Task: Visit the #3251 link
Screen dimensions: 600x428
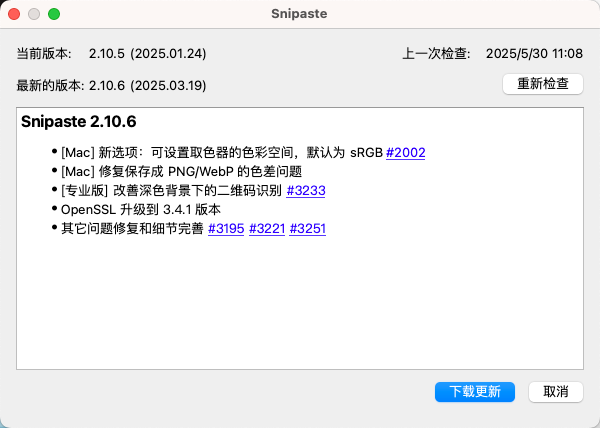Action: point(307,229)
